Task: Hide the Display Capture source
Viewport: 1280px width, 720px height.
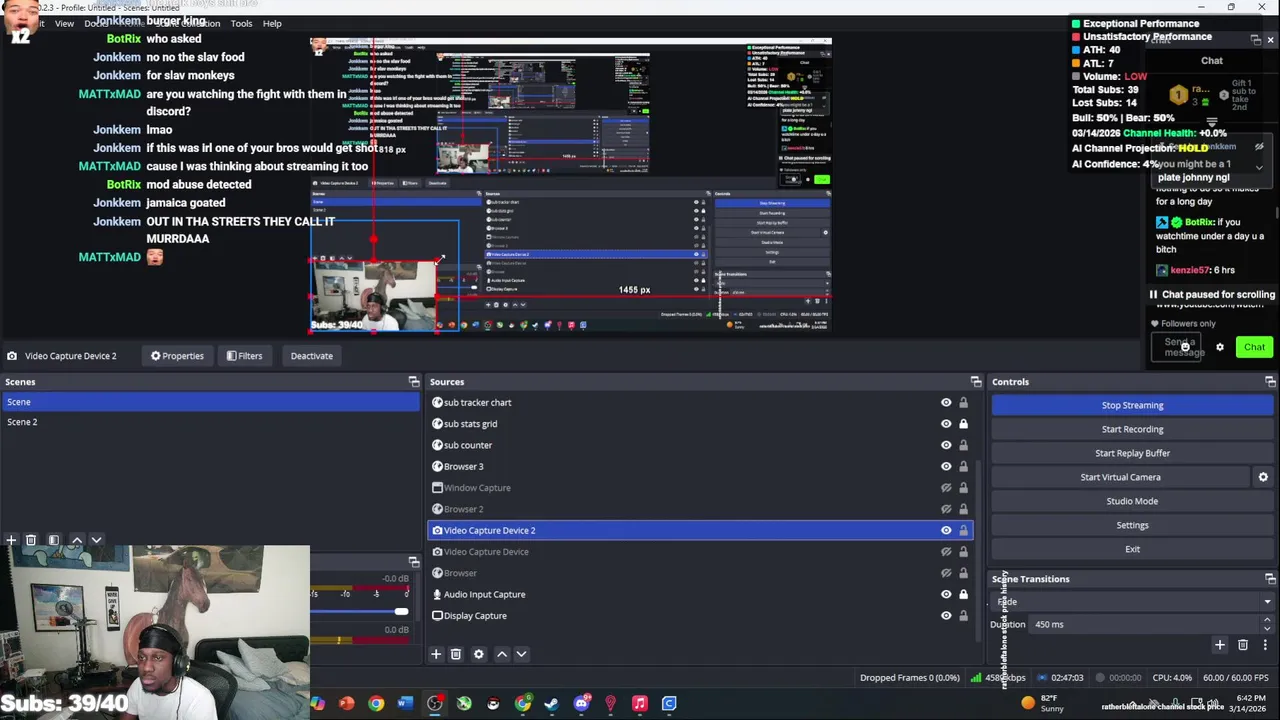Action: pos(946,616)
